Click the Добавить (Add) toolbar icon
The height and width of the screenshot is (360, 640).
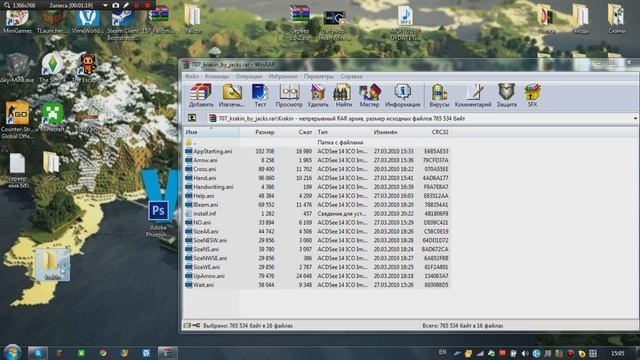click(201, 95)
